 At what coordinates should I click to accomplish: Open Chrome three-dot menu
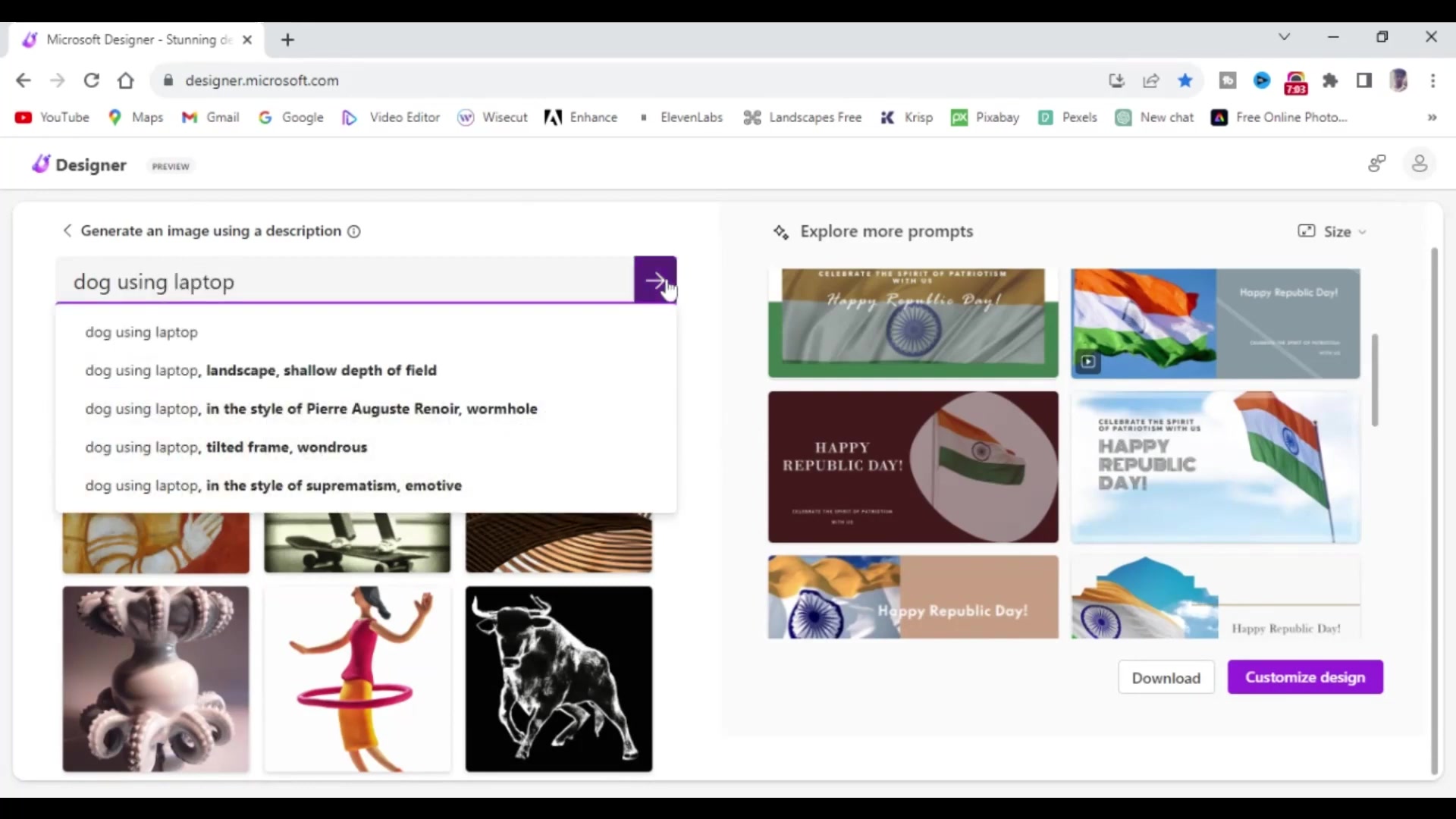click(x=1433, y=80)
